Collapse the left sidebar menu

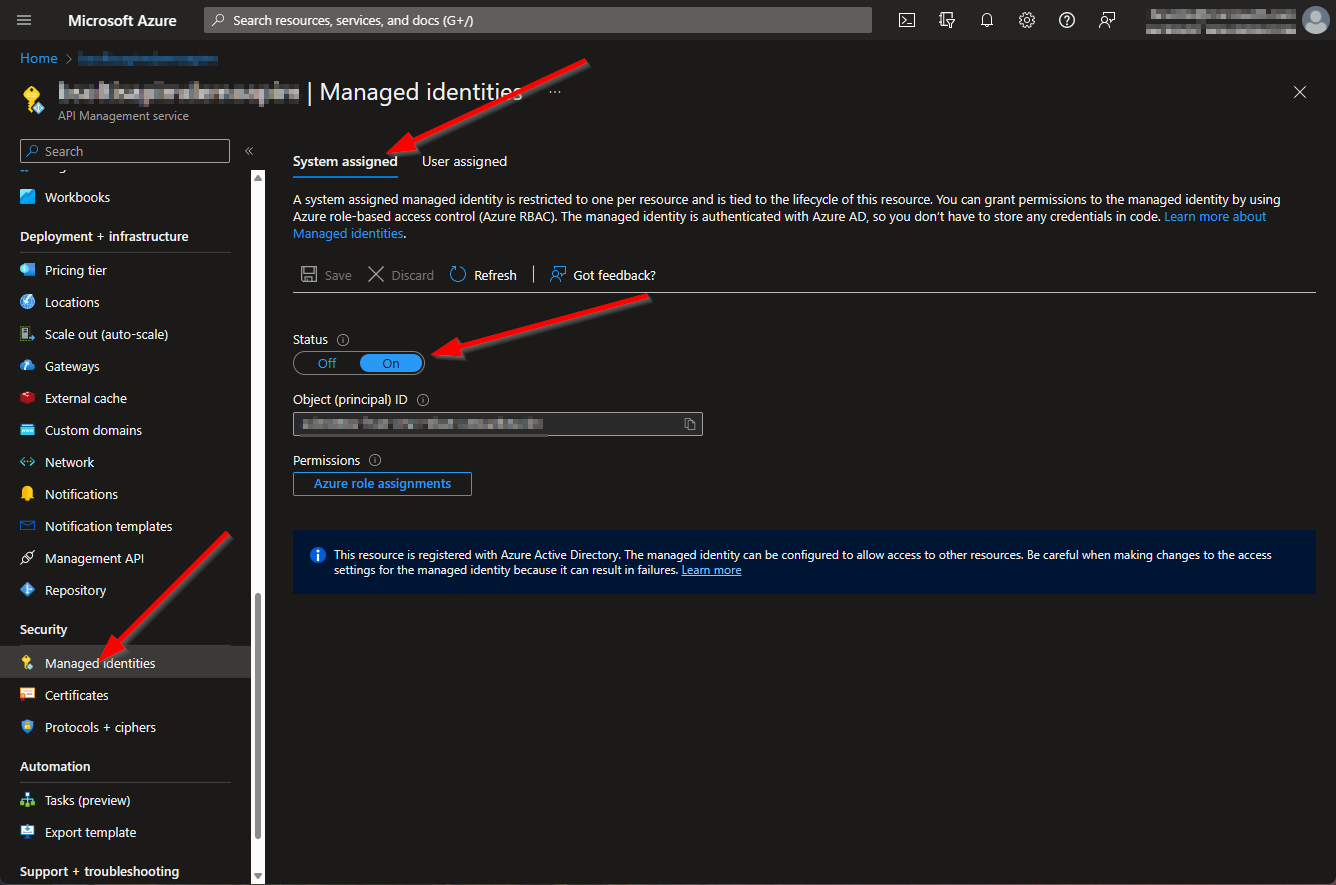(249, 151)
